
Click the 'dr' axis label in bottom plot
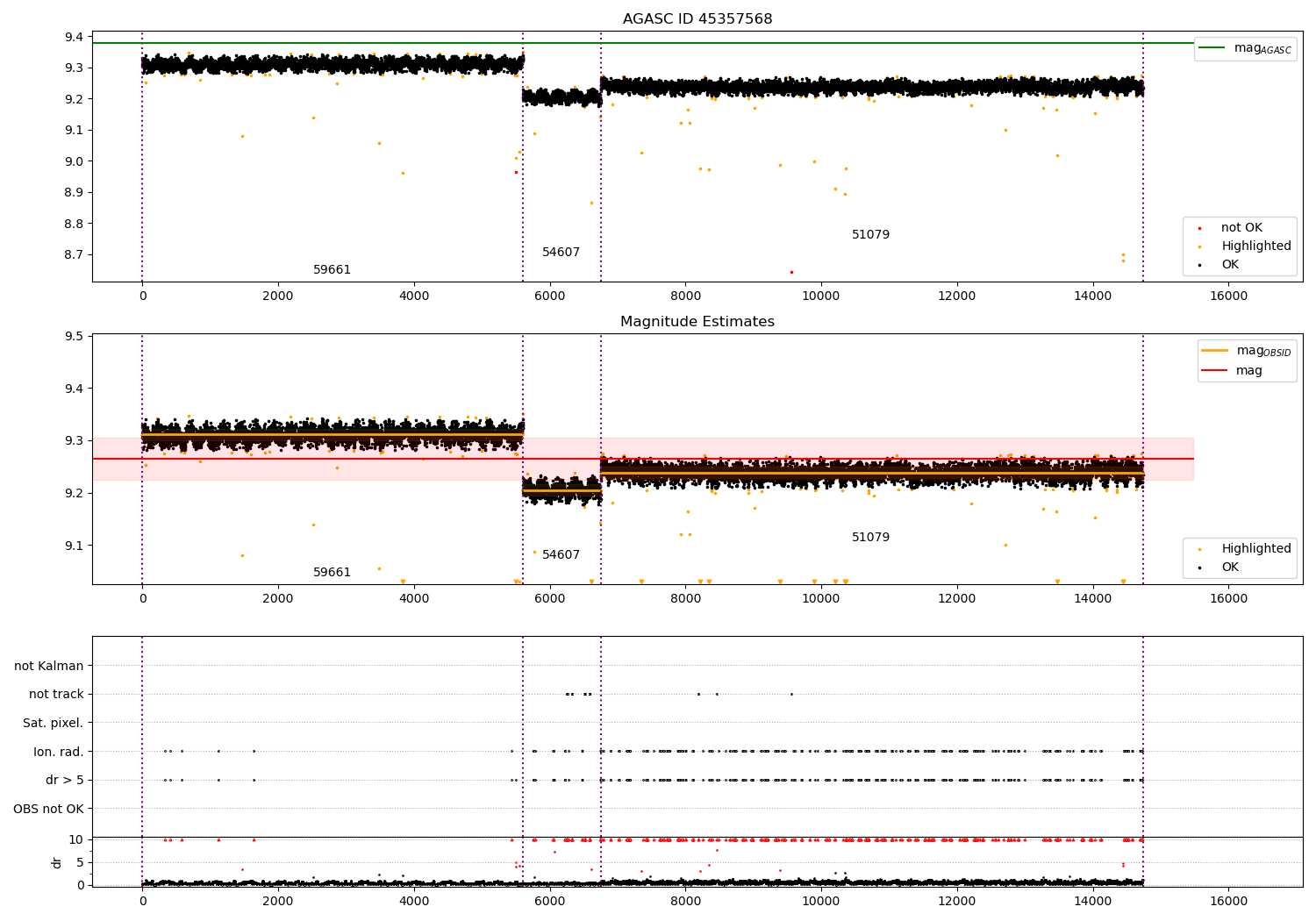tap(57, 862)
